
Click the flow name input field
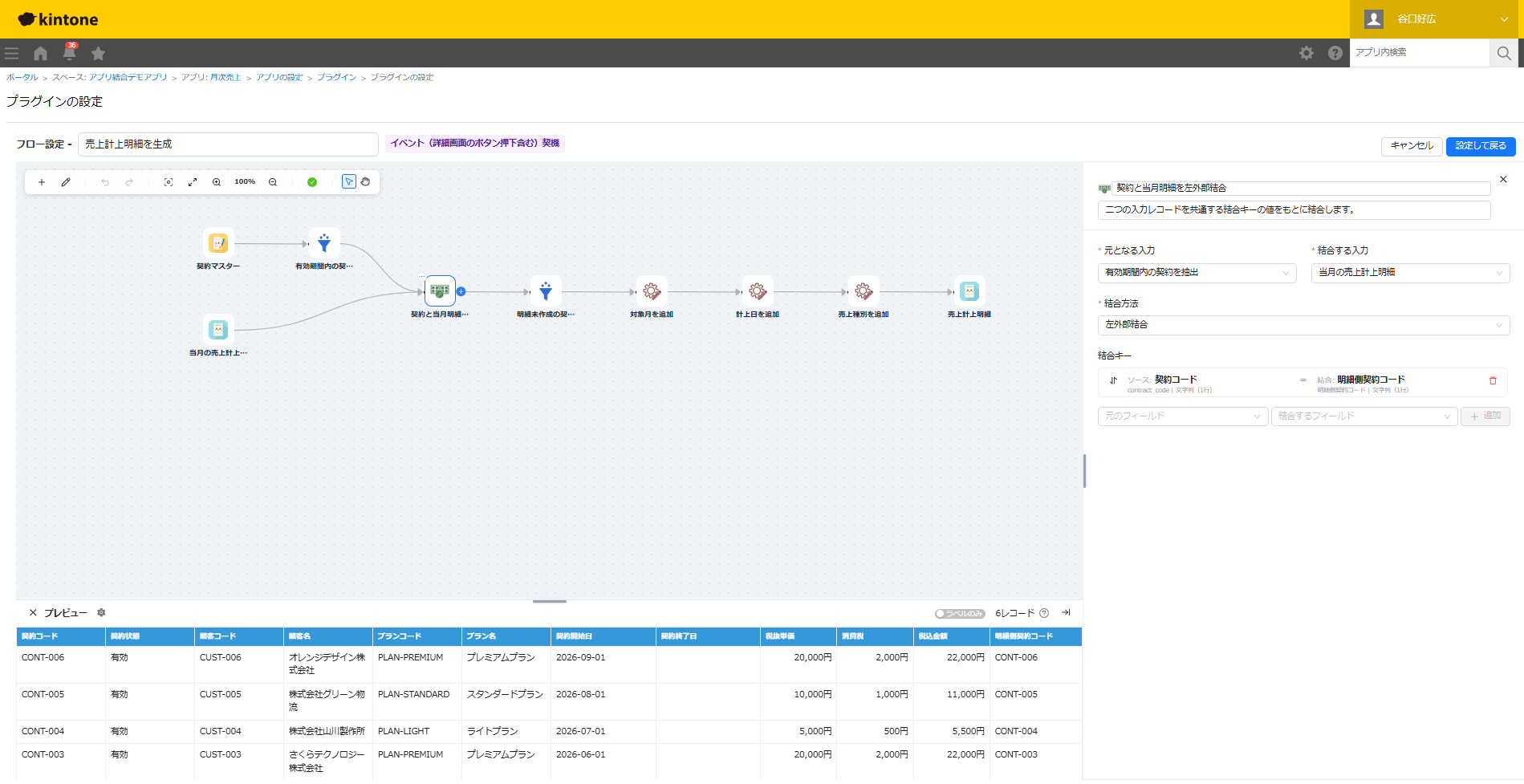[228, 144]
